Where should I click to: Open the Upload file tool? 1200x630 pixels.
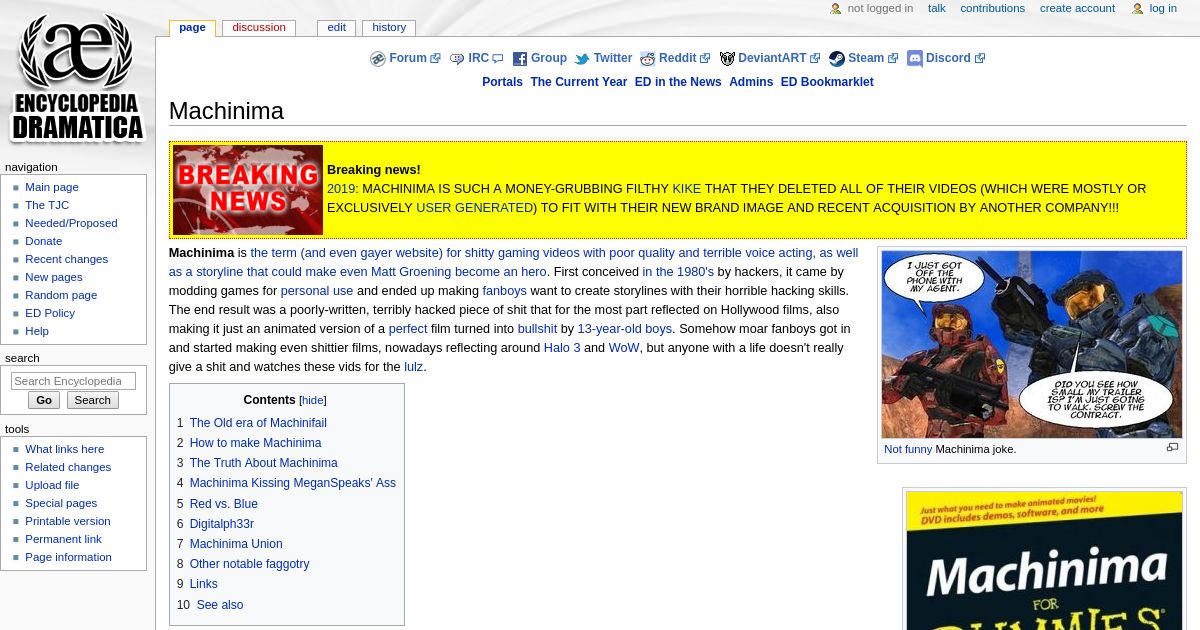pos(52,485)
